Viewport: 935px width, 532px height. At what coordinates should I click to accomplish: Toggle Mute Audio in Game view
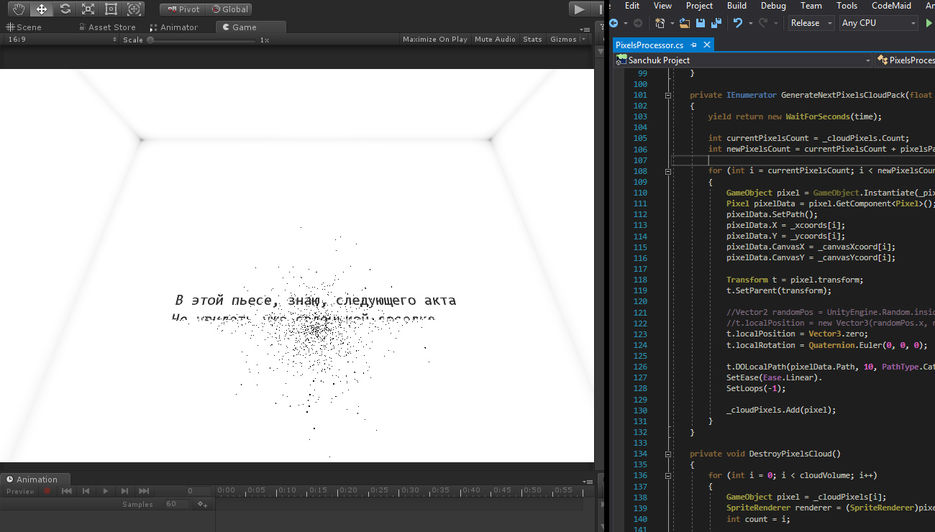click(x=495, y=40)
